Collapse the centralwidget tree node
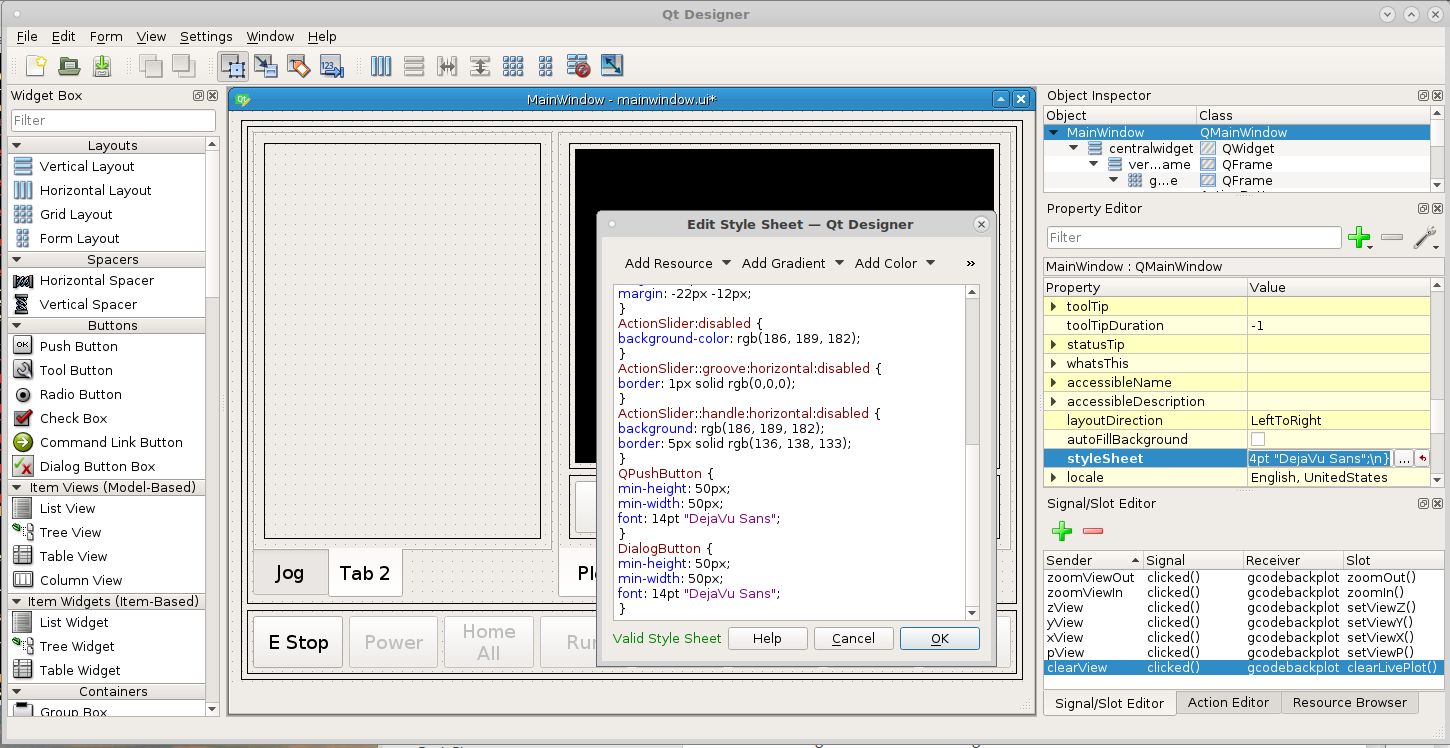The width and height of the screenshot is (1450, 748). coord(1074,148)
